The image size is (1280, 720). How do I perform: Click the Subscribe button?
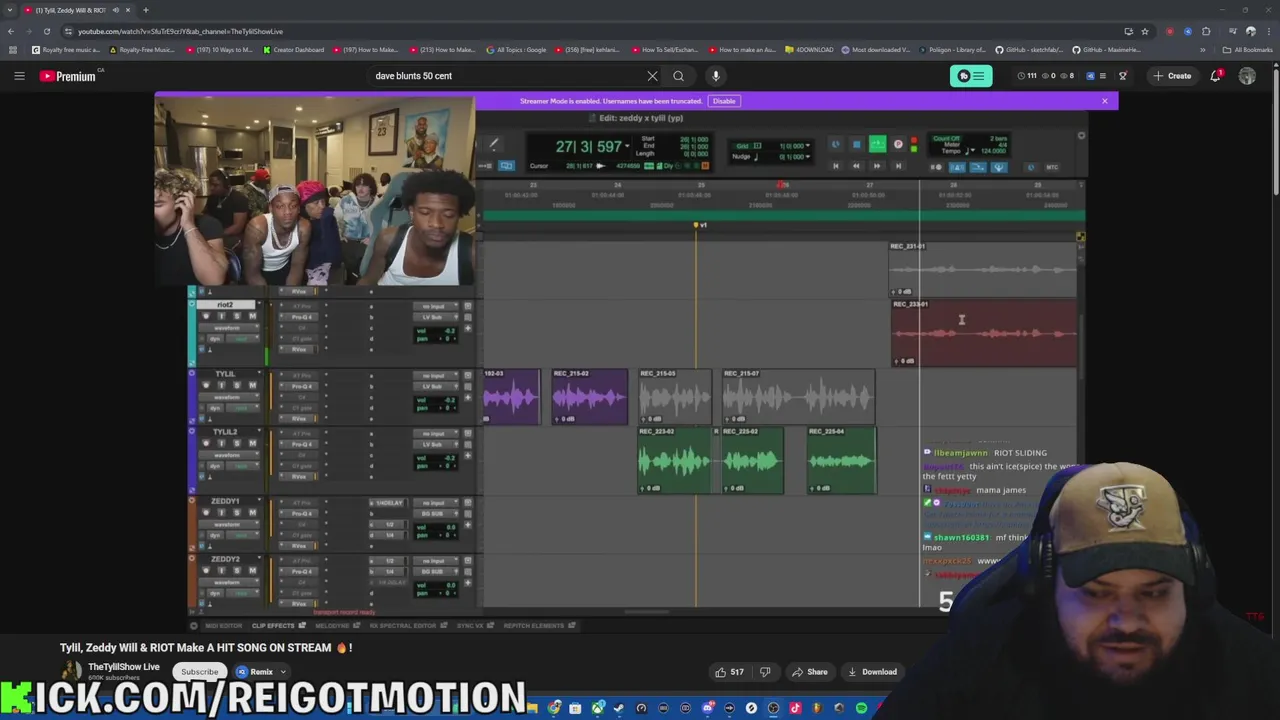199,672
